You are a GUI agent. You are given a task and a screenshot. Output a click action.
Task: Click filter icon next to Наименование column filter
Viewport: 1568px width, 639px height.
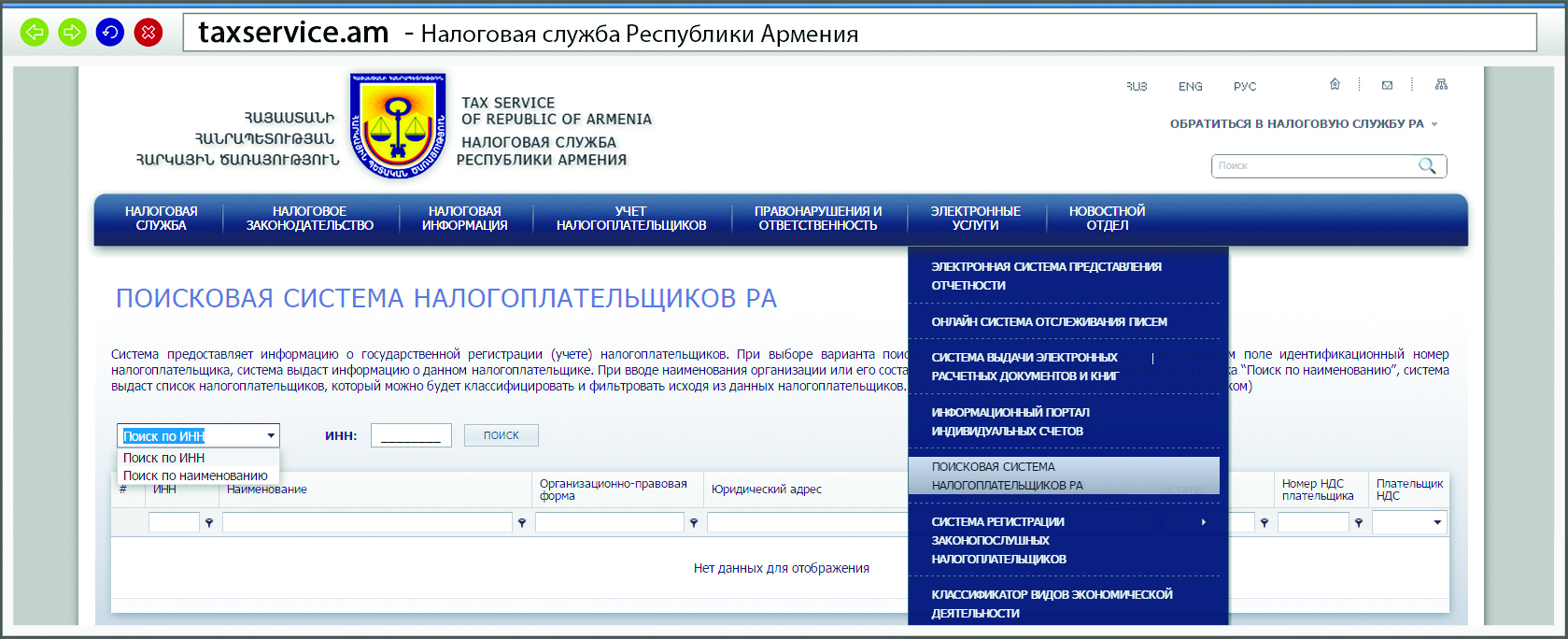522,523
